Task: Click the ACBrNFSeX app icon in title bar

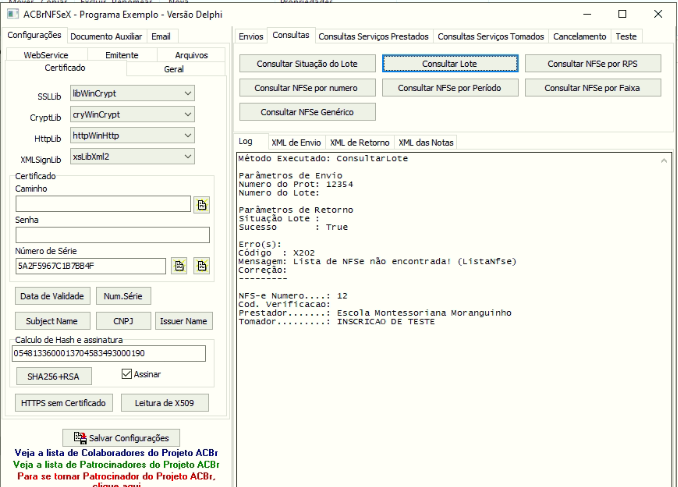Action: tap(13, 14)
